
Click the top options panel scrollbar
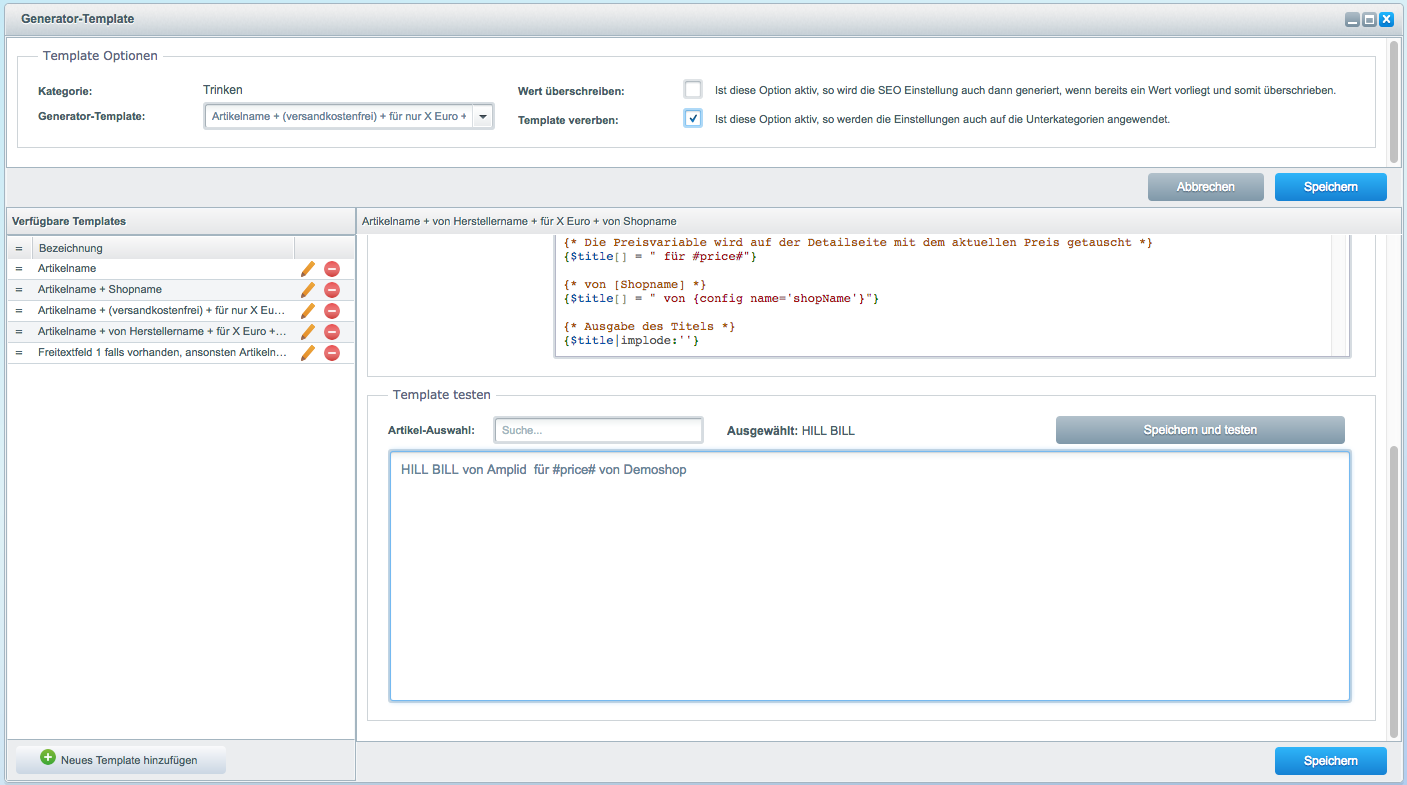click(x=1394, y=100)
